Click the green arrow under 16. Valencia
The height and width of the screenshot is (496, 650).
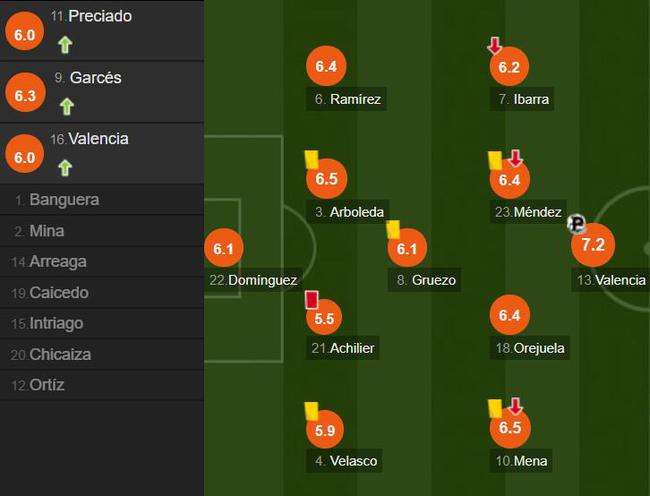point(65,168)
